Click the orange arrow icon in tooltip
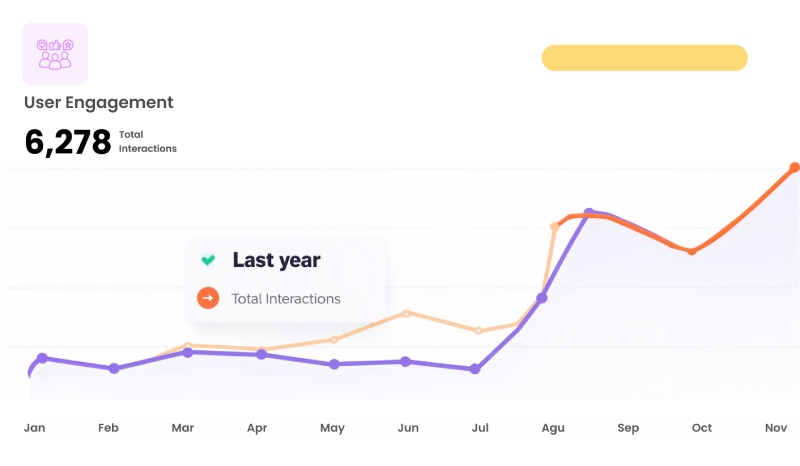Viewport: 800px width, 466px height. (x=208, y=298)
